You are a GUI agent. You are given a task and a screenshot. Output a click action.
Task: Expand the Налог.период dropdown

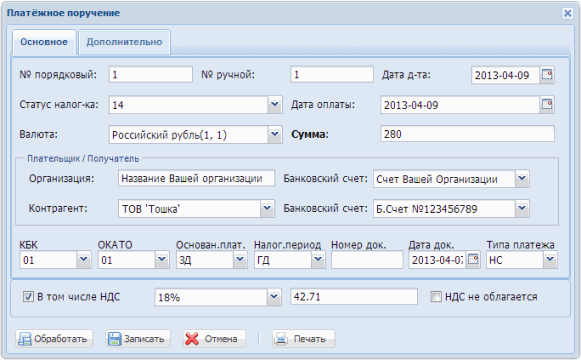pyautogui.click(x=318, y=260)
